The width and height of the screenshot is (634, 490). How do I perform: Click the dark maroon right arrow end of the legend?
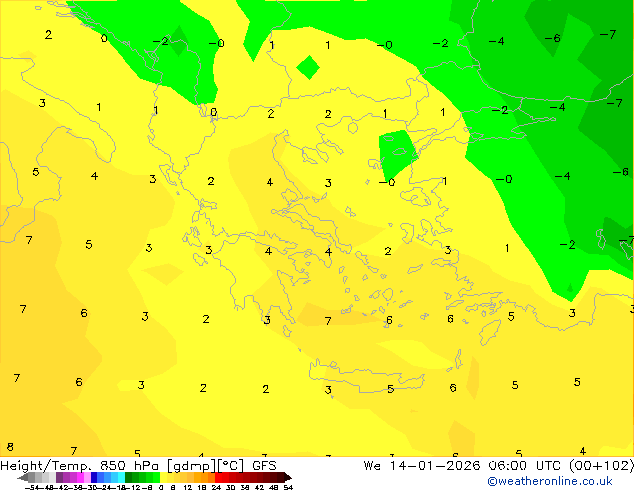click(288, 477)
